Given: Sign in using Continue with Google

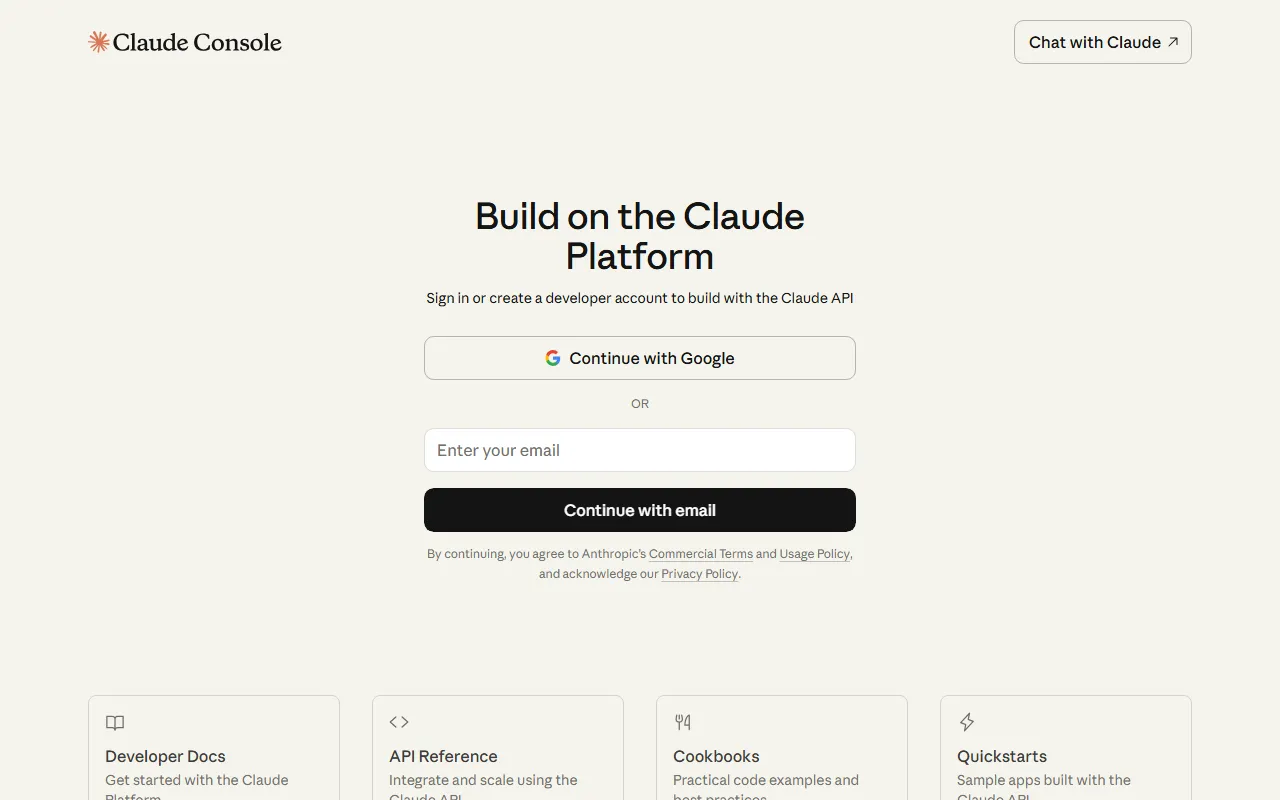Looking at the screenshot, I should pos(640,358).
